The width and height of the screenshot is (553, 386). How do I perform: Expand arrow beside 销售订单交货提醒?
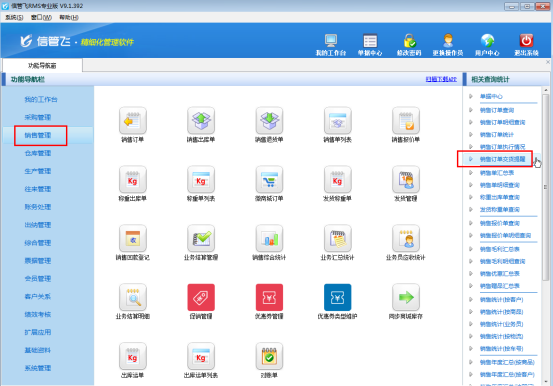(x=470, y=159)
